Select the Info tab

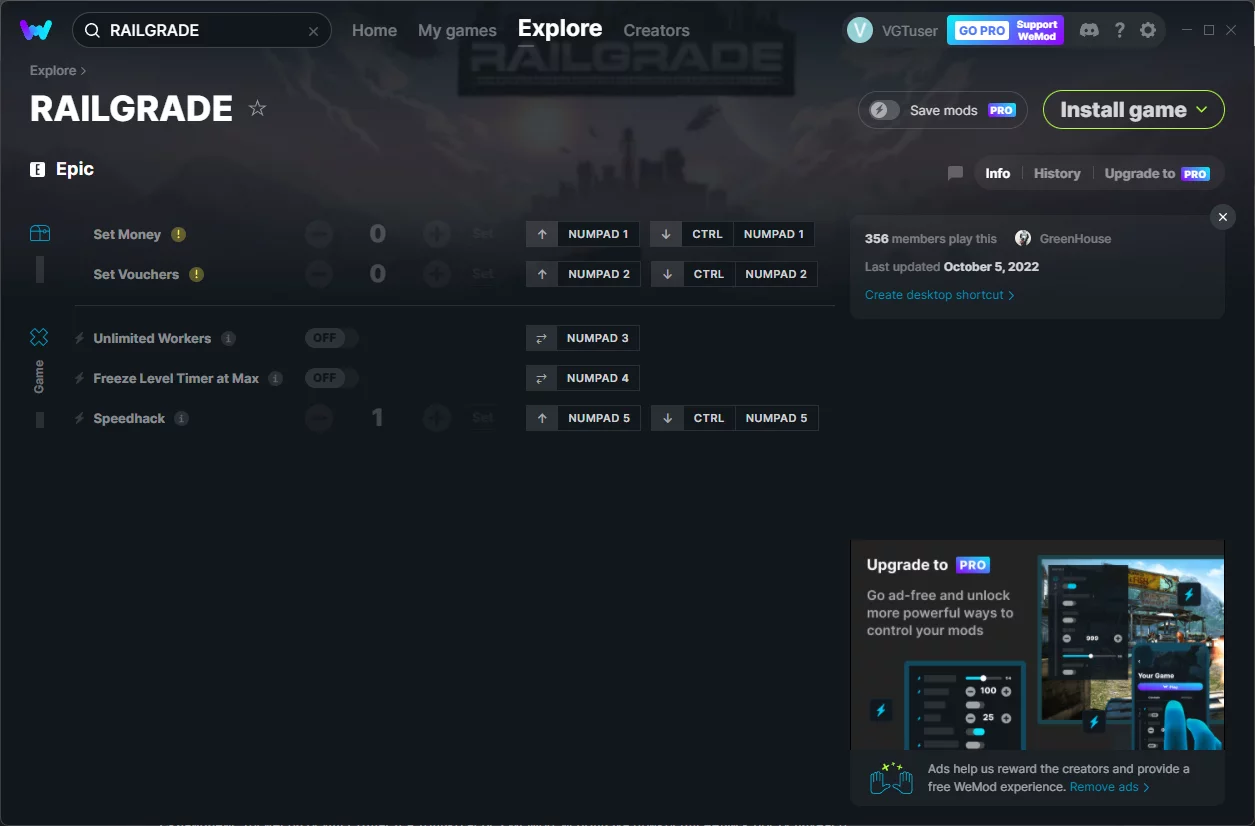click(x=997, y=173)
